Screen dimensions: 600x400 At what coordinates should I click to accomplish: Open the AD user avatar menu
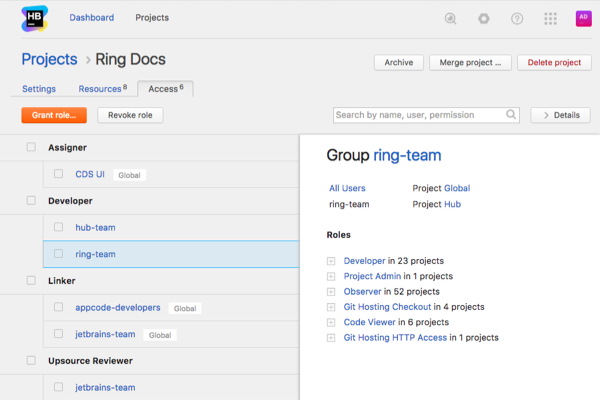coord(582,18)
